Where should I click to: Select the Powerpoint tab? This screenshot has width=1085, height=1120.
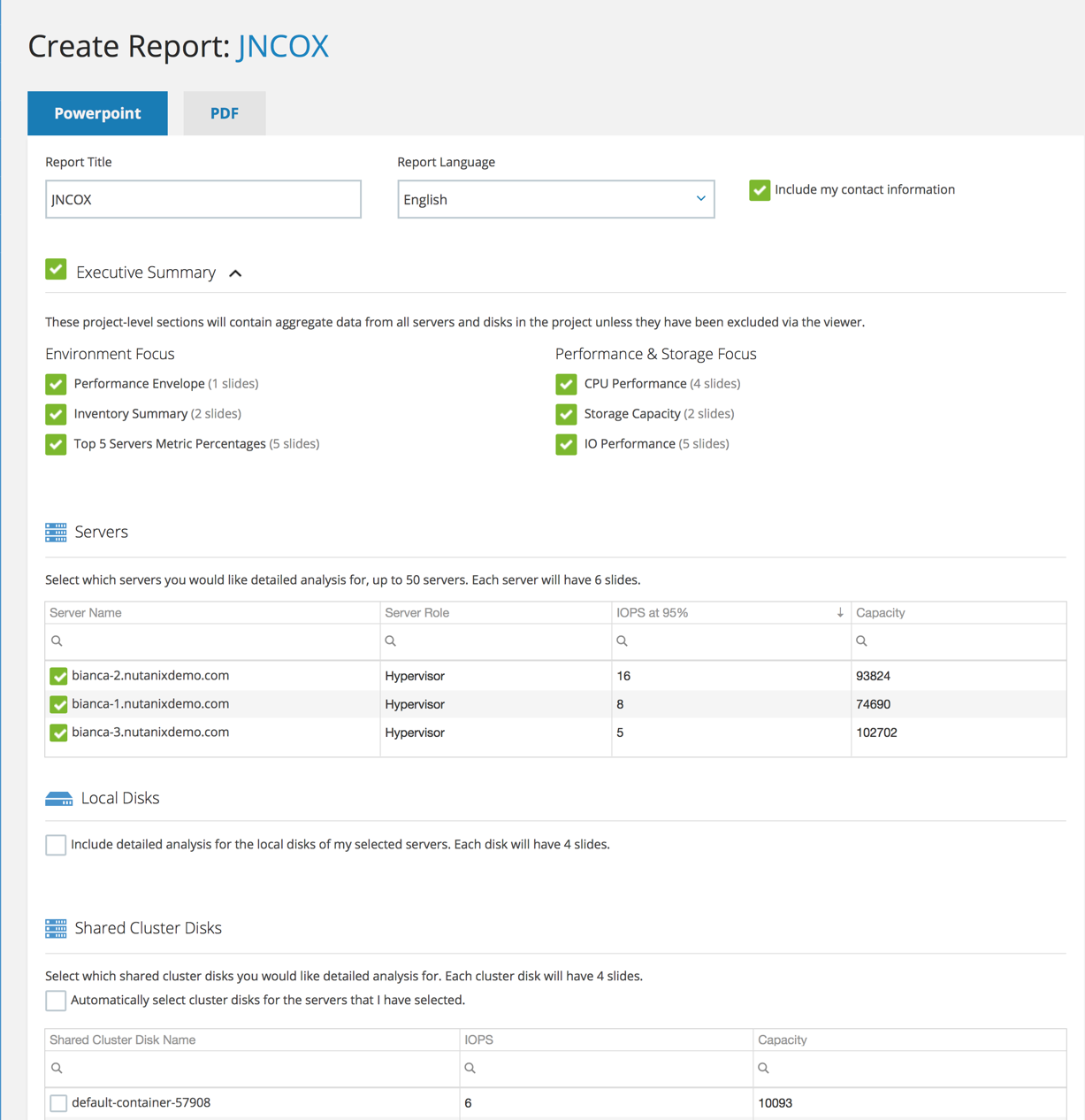click(97, 113)
